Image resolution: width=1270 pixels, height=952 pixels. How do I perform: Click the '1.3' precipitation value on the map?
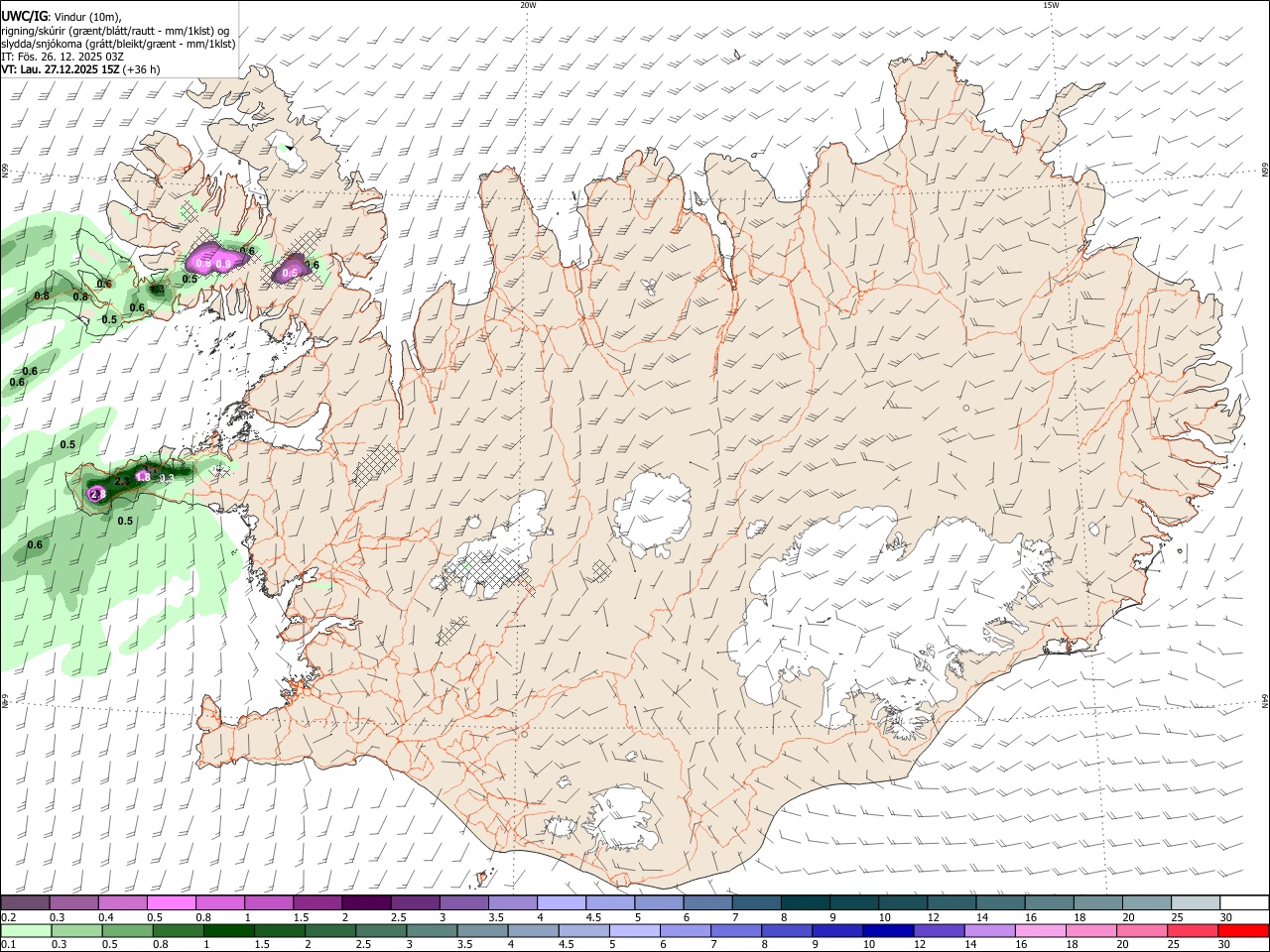click(x=166, y=479)
